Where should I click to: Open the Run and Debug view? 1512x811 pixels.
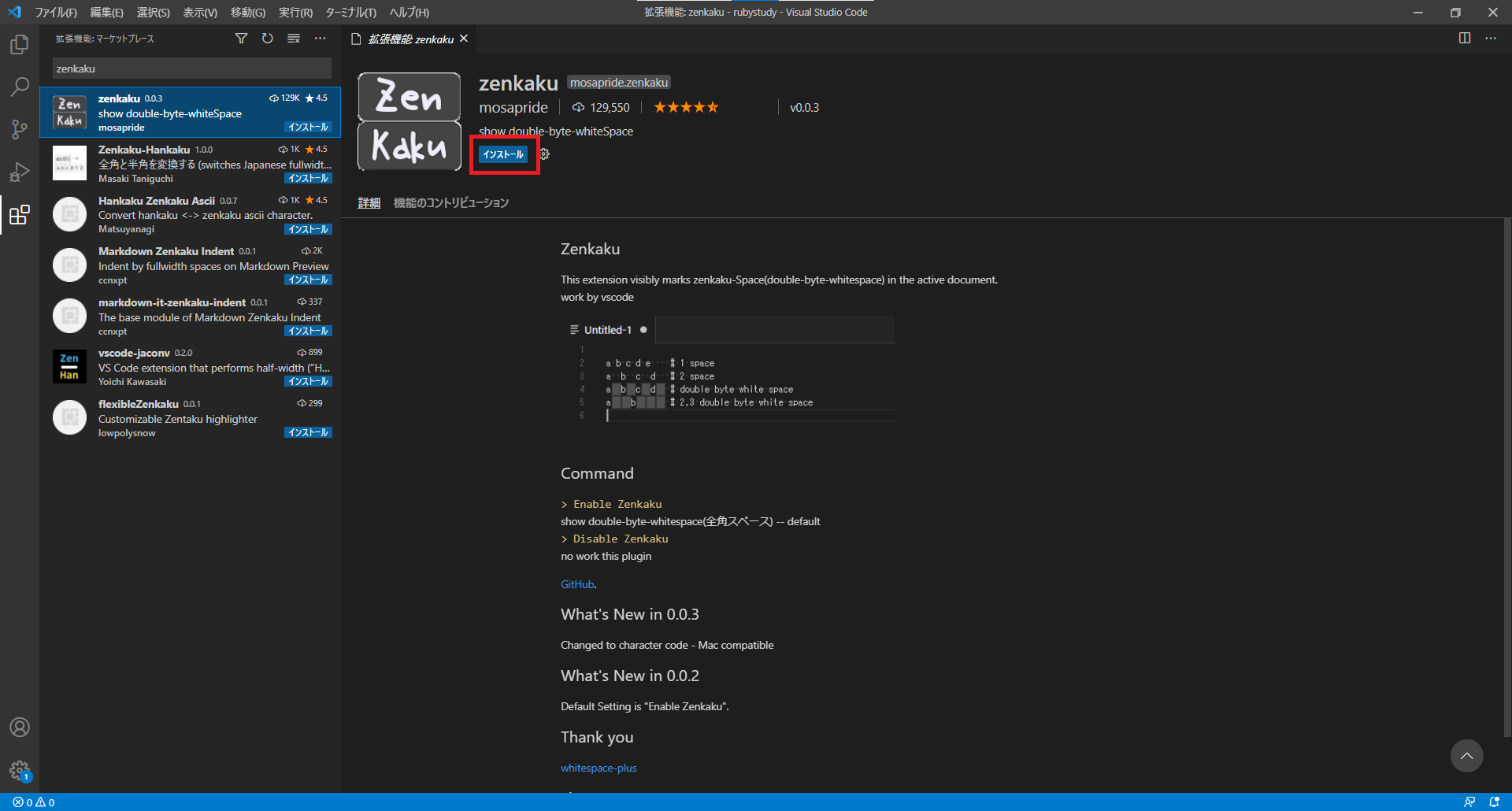(20, 172)
